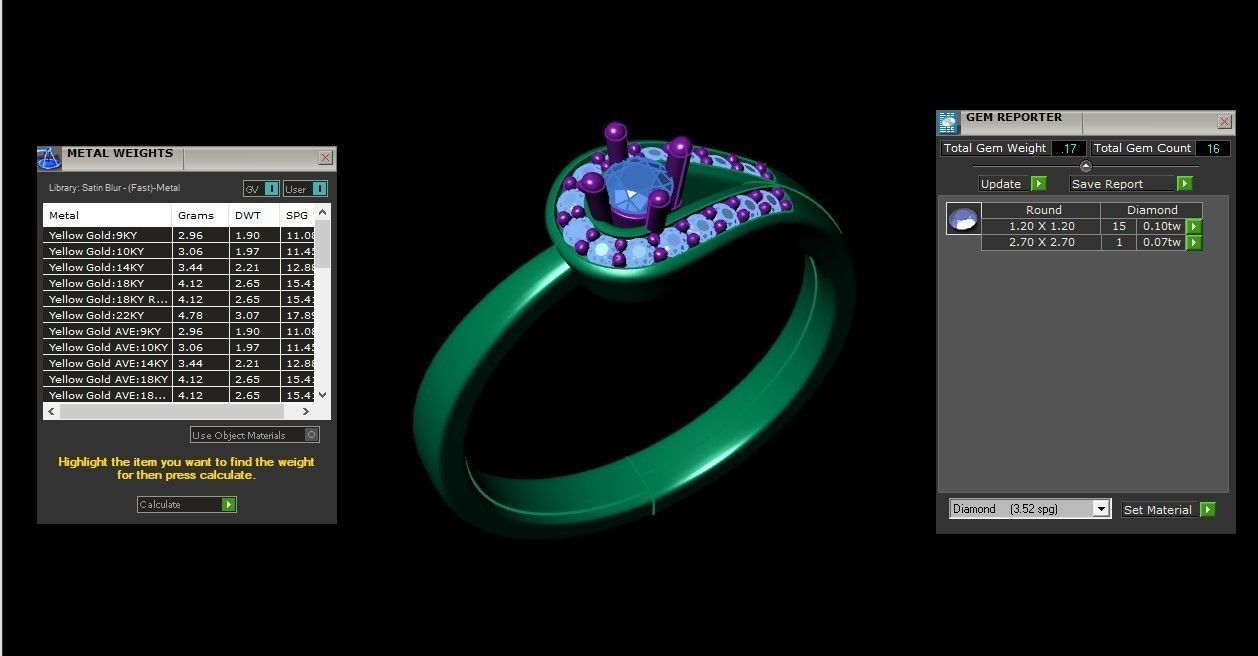Click the left arrow of the horizontal scrollbar
1258x656 pixels.
click(x=50, y=412)
